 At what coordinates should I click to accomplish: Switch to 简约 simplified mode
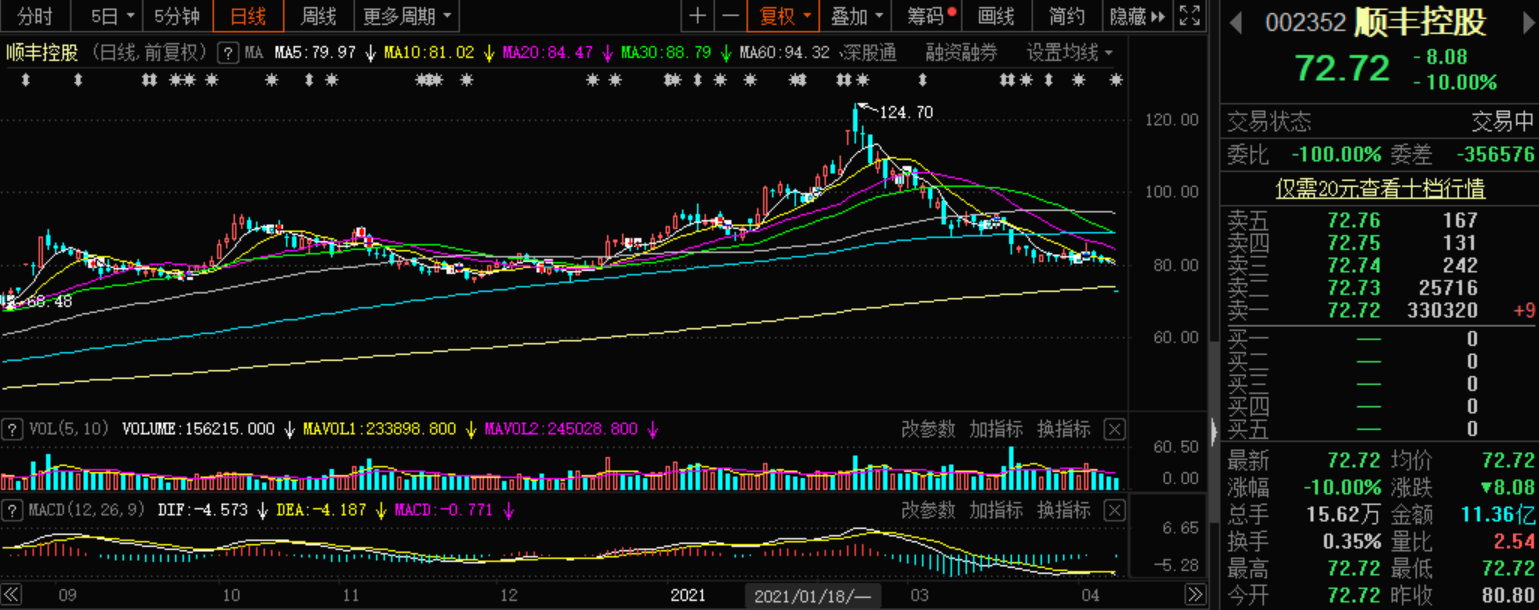[x=1066, y=16]
